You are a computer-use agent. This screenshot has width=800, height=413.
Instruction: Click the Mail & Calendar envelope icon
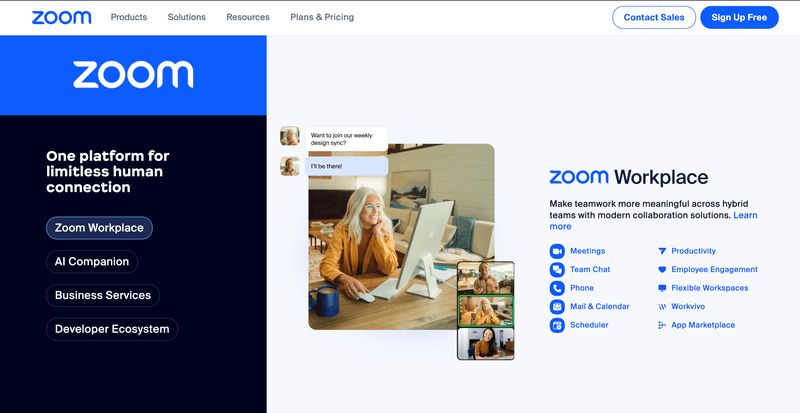click(x=557, y=306)
